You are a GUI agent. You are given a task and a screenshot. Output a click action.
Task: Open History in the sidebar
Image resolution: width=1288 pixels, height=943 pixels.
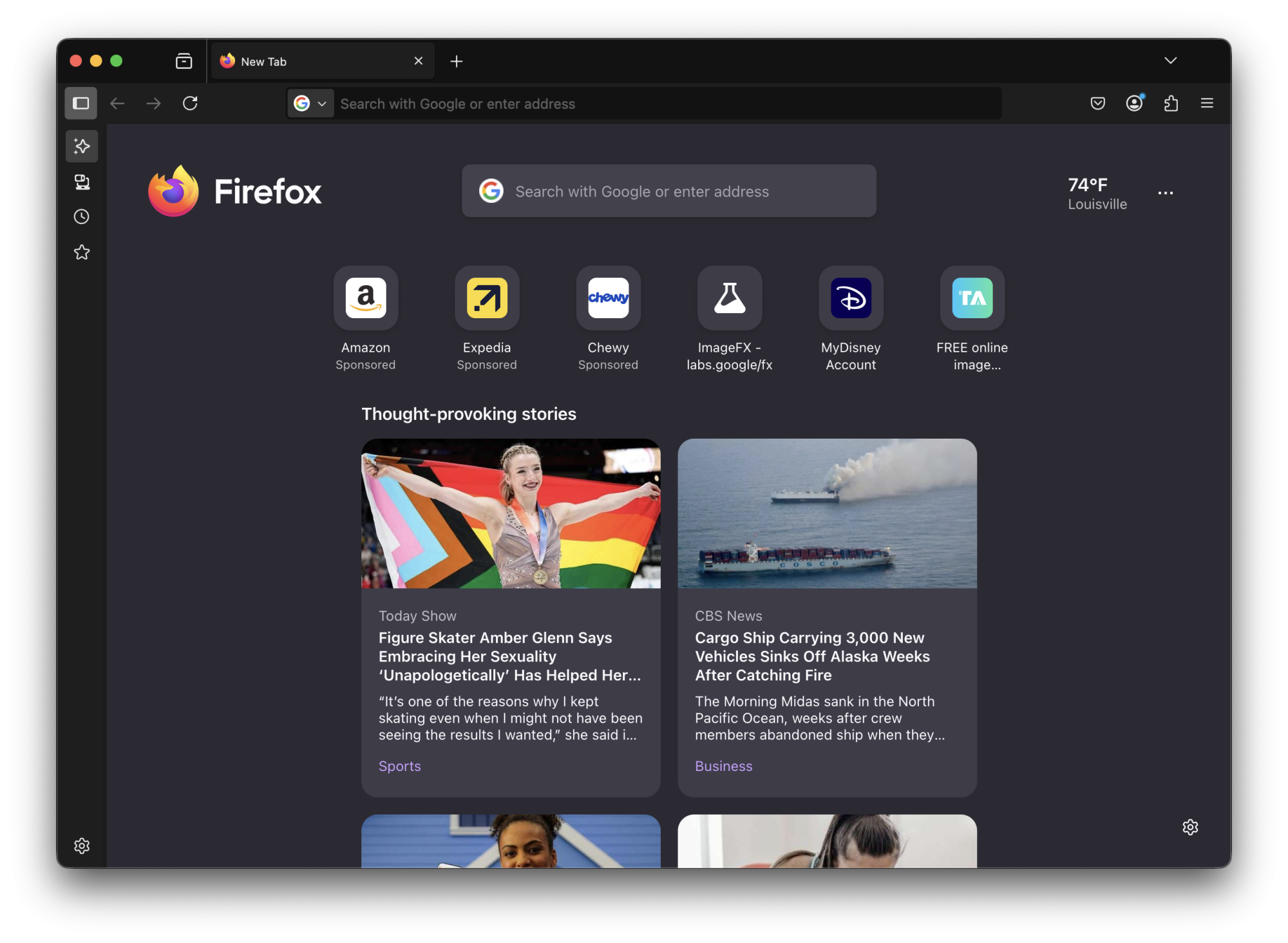pos(82,216)
